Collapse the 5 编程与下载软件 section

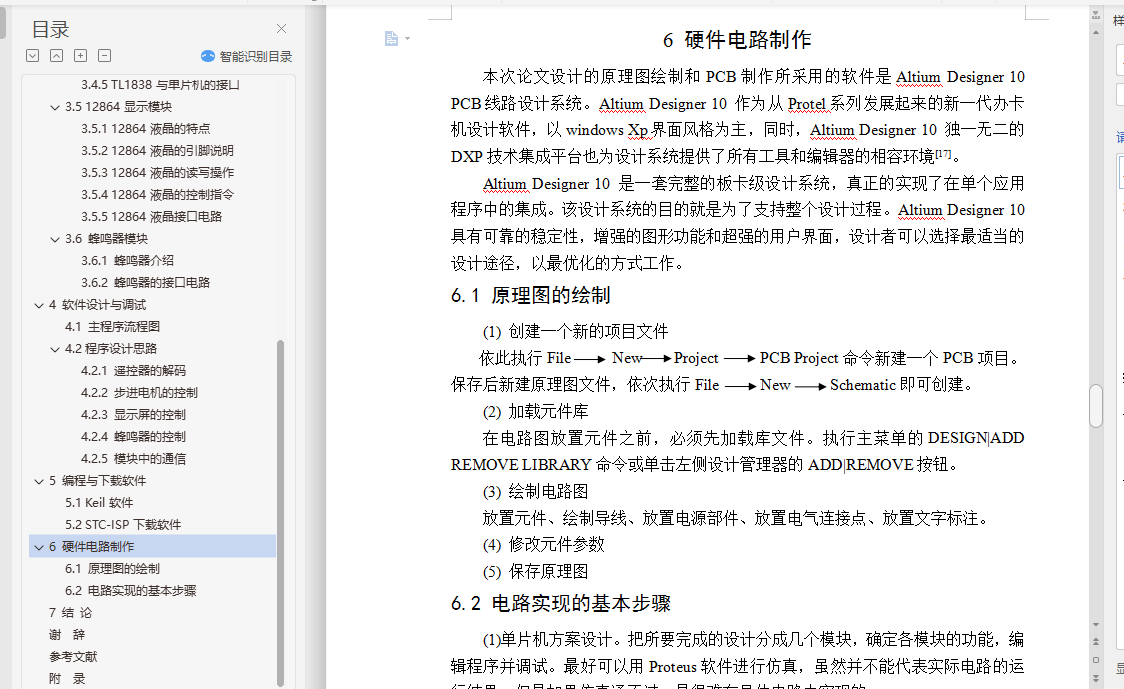(x=39, y=481)
